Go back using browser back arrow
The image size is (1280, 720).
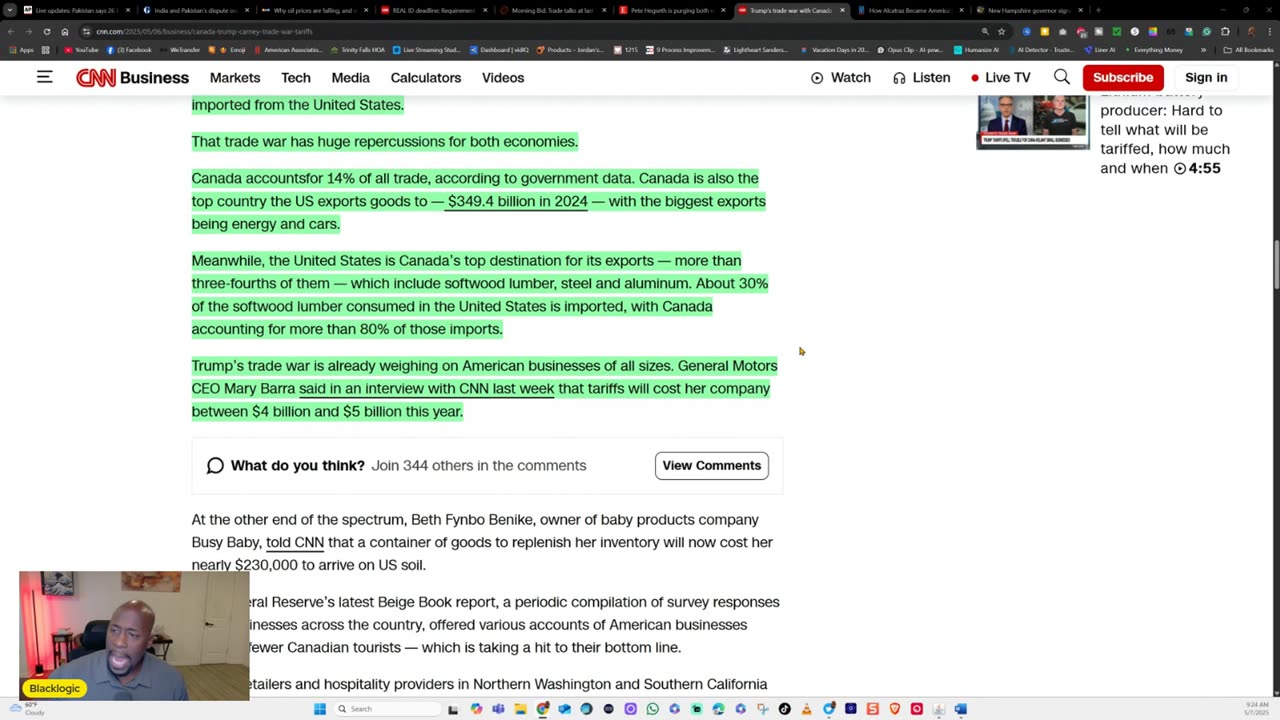pyautogui.click(x=11, y=31)
